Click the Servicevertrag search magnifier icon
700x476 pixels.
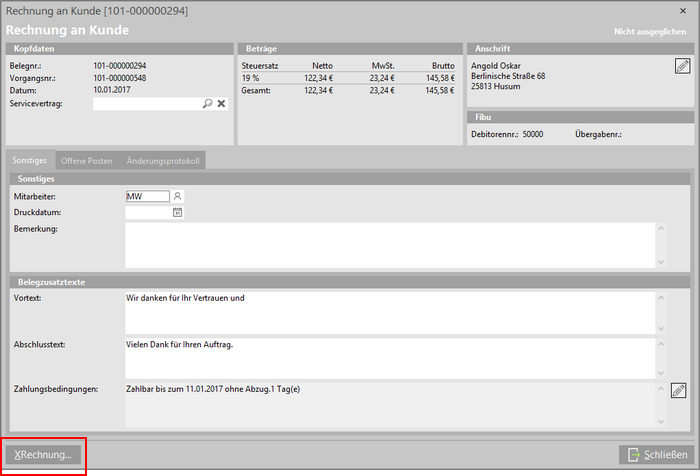(207, 103)
